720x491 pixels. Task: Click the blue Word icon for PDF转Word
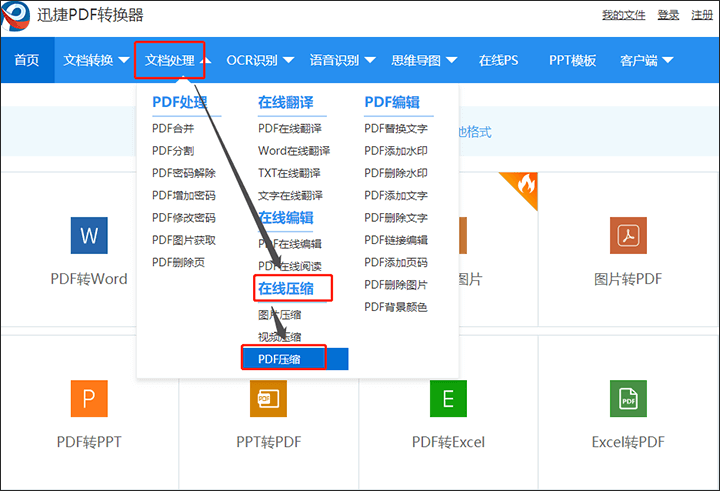click(88, 235)
